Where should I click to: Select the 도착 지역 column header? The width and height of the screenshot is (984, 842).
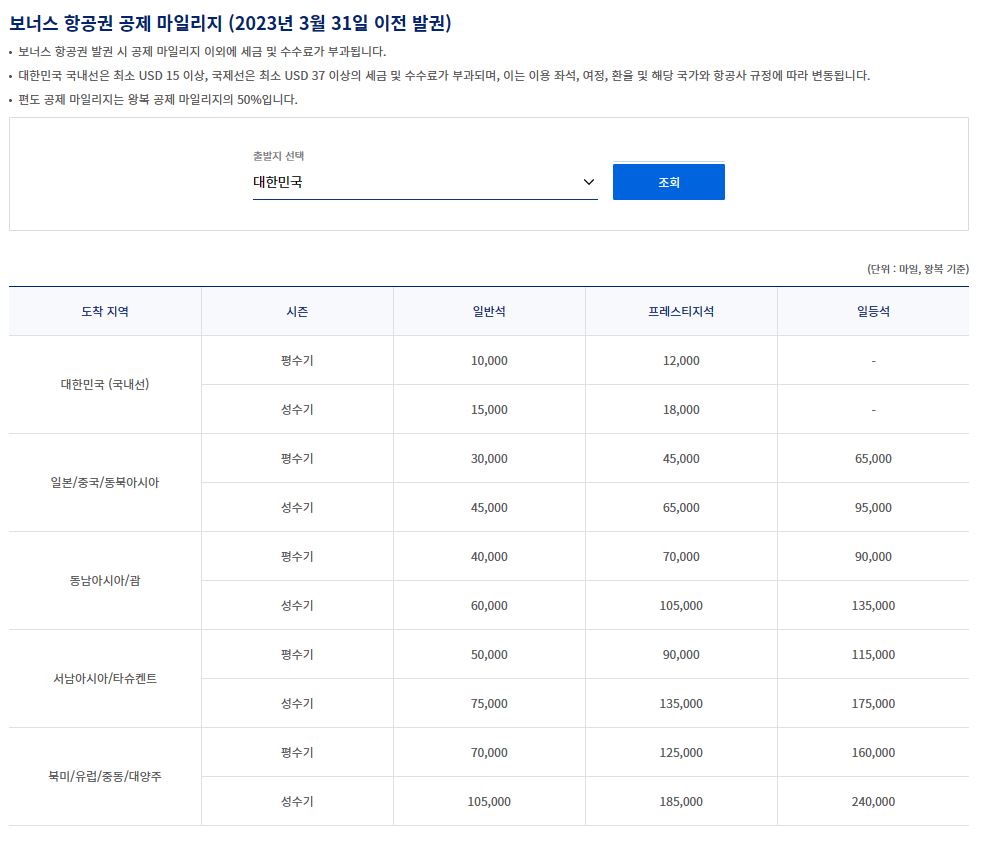point(104,312)
